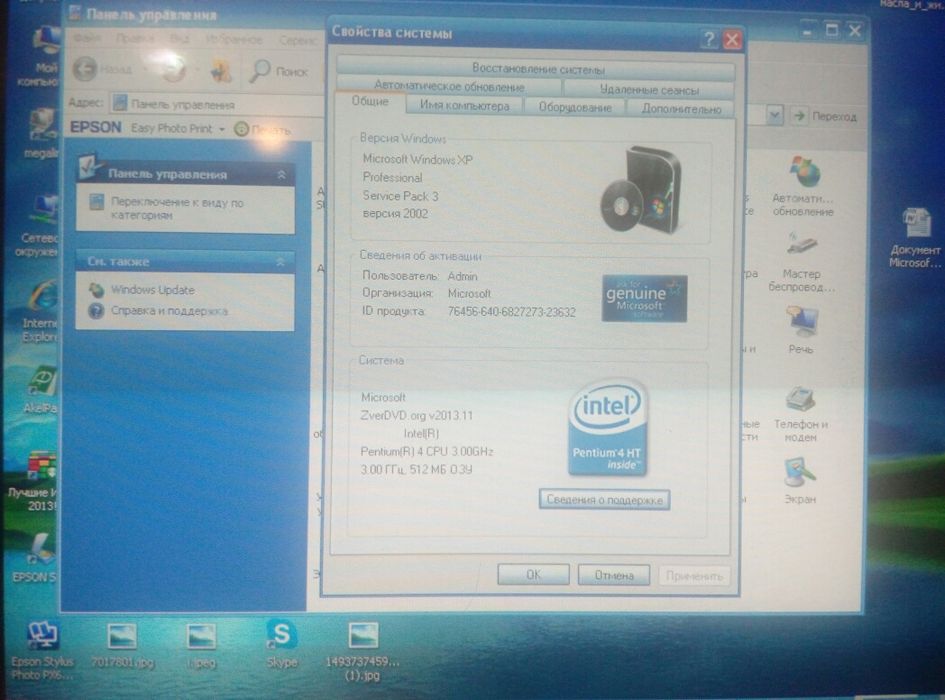Open help via question mark button
The image size is (945, 700).
709,40
